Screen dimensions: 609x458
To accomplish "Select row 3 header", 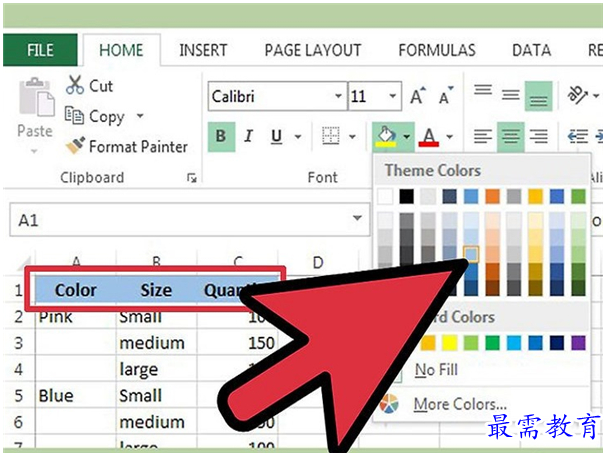I will click(18, 343).
